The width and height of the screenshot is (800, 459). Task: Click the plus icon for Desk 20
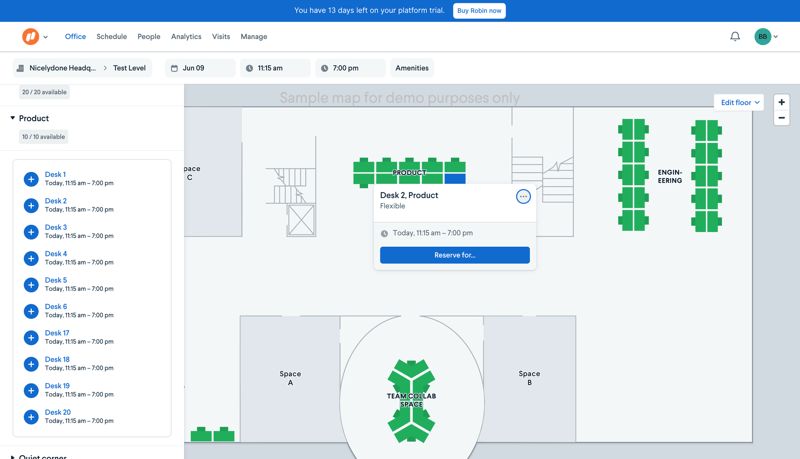(31, 417)
